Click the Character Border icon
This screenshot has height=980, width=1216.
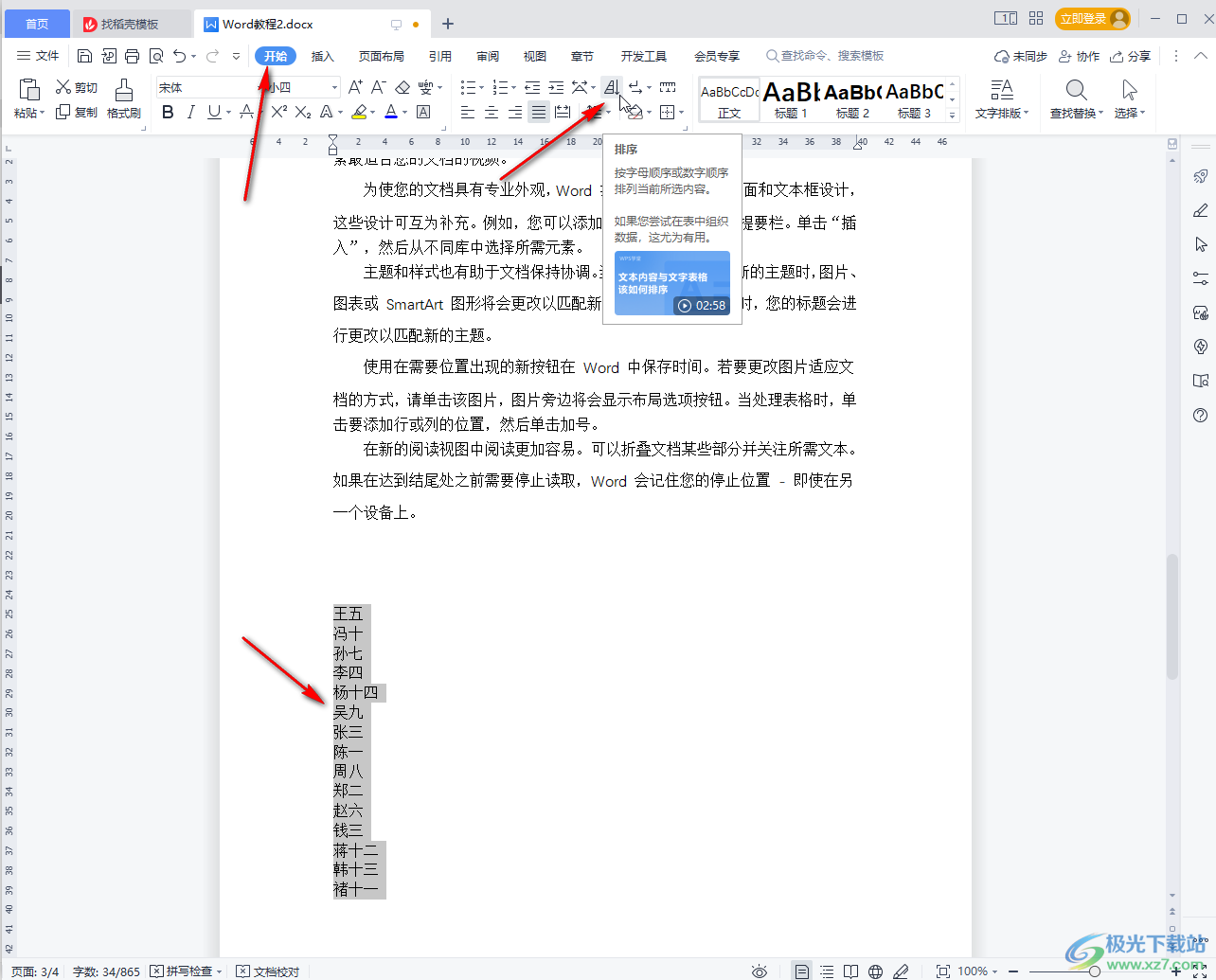(423, 112)
